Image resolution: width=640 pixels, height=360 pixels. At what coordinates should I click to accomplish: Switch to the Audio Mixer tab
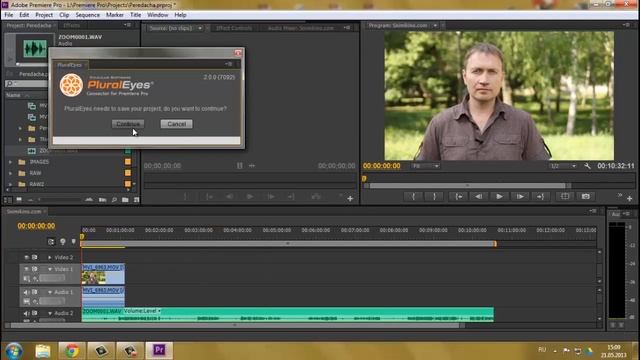301,28
